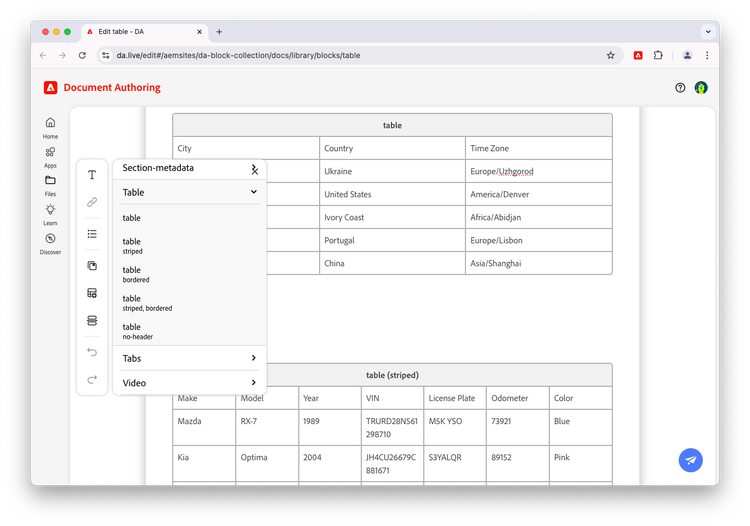Open the help question mark icon

pos(680,88)
